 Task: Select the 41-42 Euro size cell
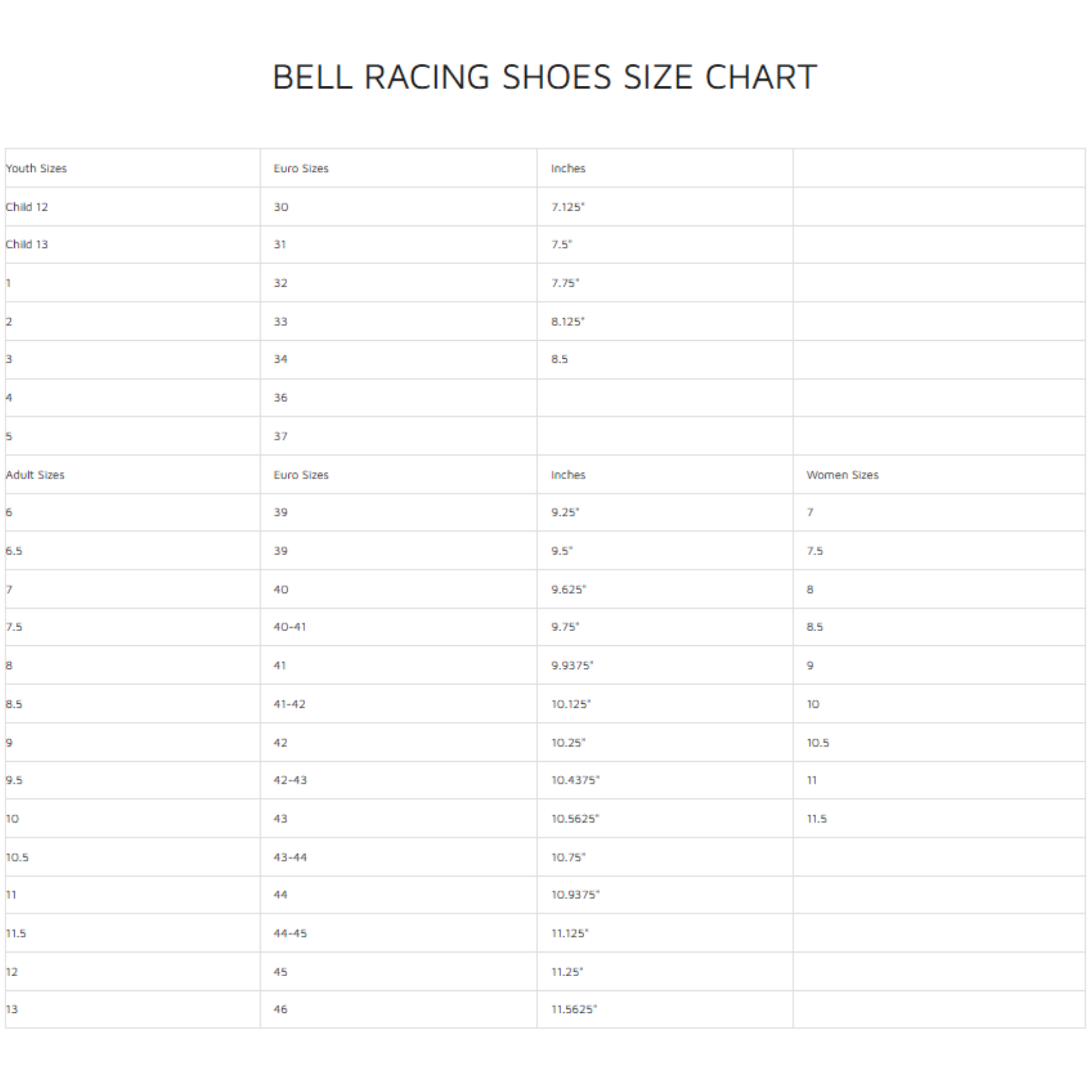click(289, 704)
